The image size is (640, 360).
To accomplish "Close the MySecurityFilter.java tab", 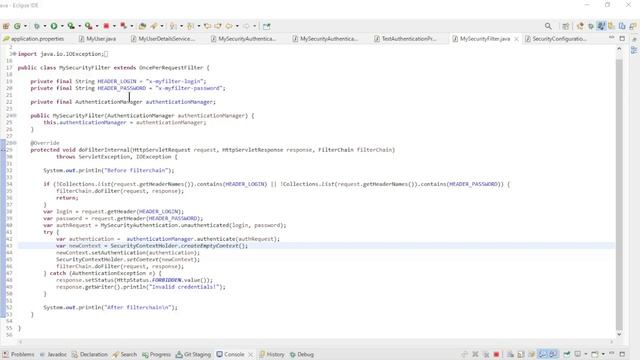I will [516, 39].
